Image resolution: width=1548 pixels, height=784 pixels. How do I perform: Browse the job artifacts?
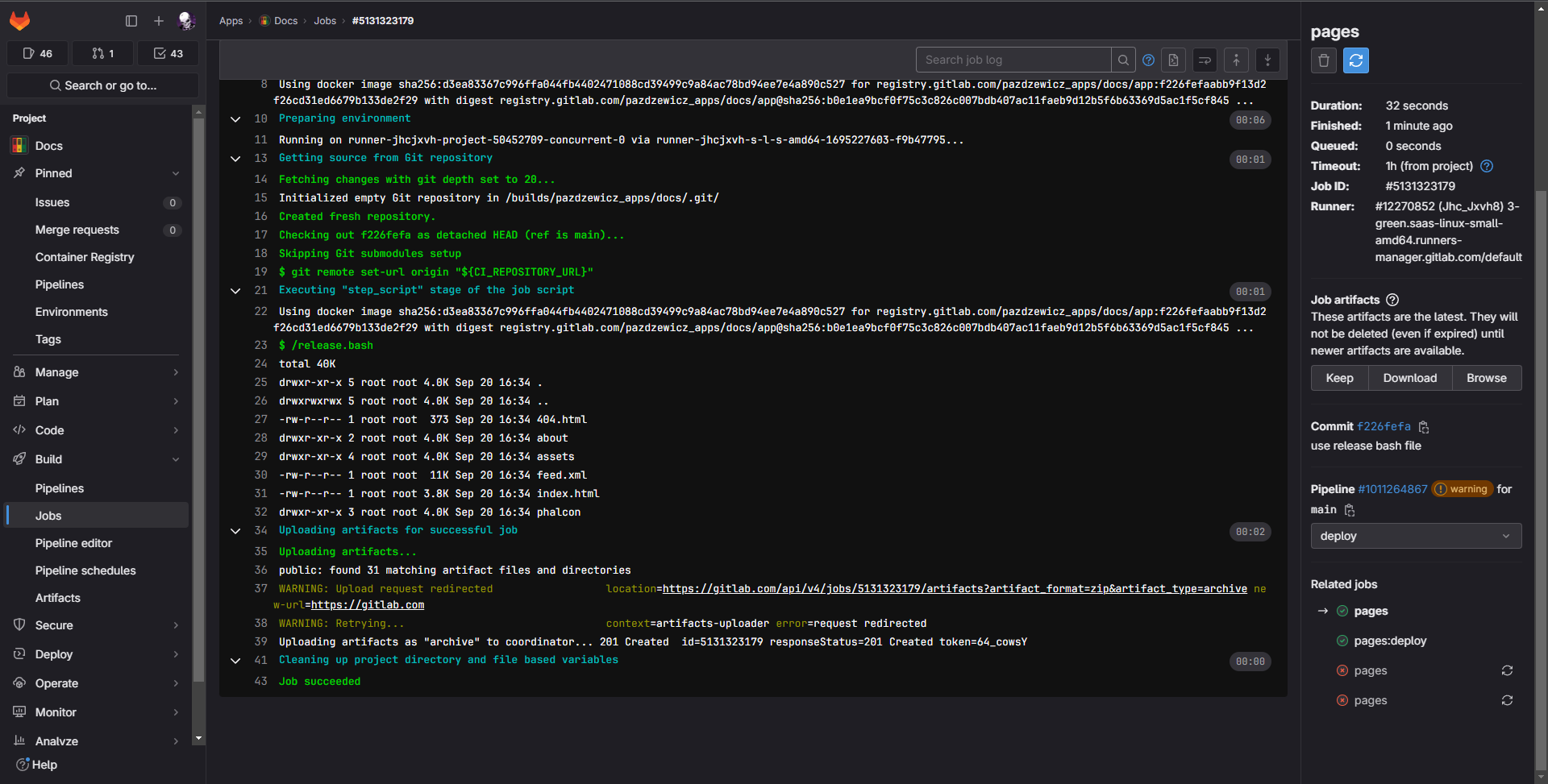[1486, 378]
